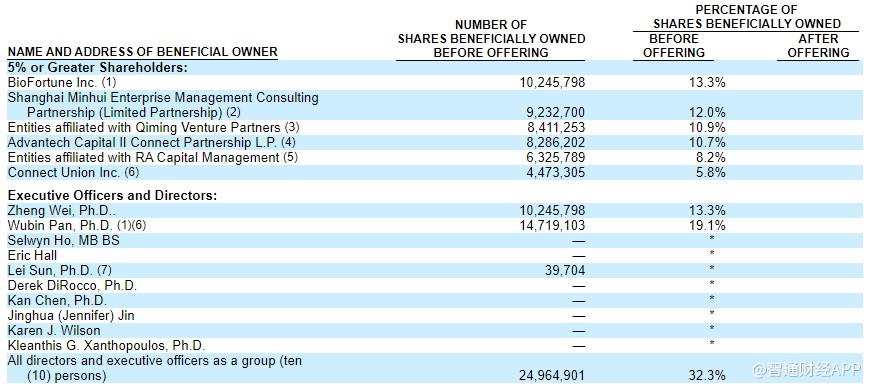This screenshot has height=389, width=871.
Task: Select the Kleanthis G. Xanthopoulos, Ph.D. name
Action: tap(106, 346)
